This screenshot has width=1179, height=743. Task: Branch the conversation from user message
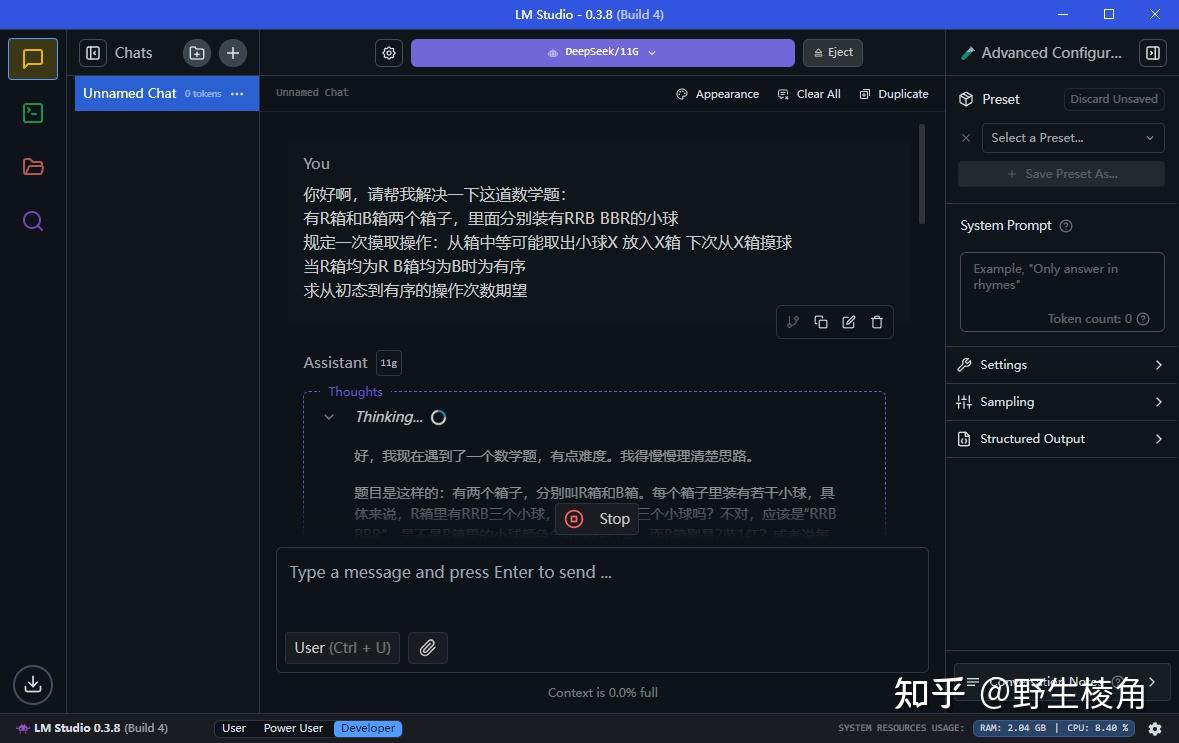point(793,322)
